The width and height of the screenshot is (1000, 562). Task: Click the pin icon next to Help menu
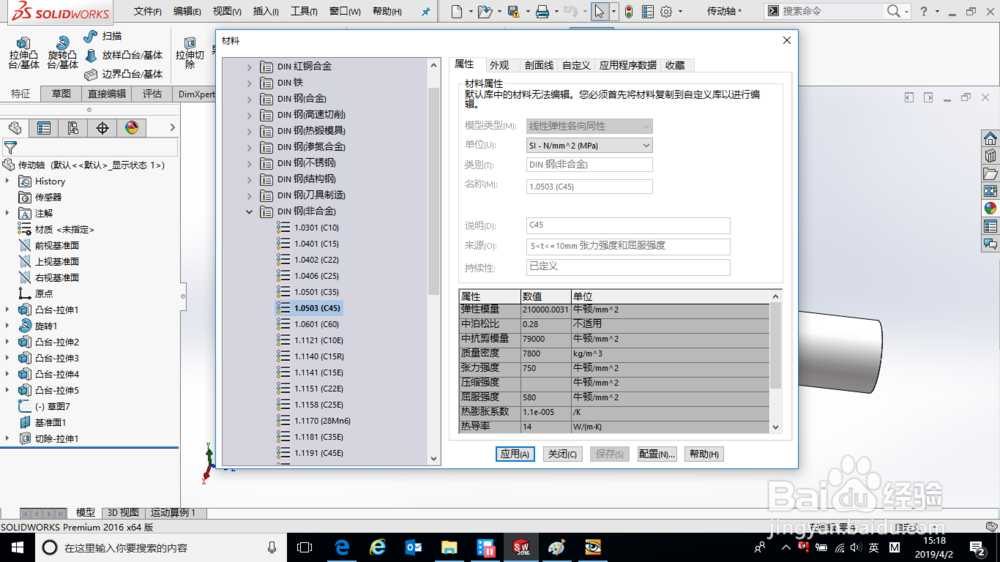click(x=425, y=11)
